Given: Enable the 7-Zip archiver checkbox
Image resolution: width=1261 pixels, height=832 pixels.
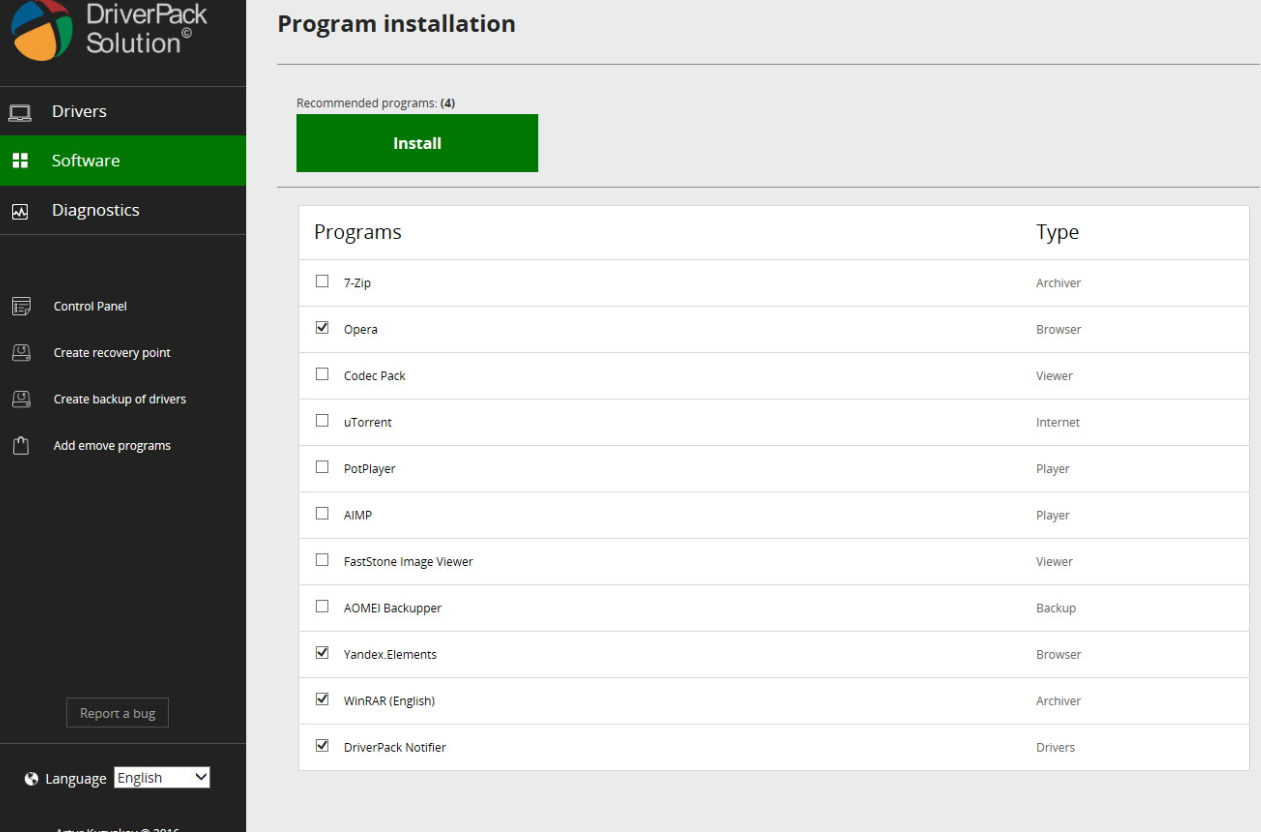Looking at the screenshot, I should point(322,283).
